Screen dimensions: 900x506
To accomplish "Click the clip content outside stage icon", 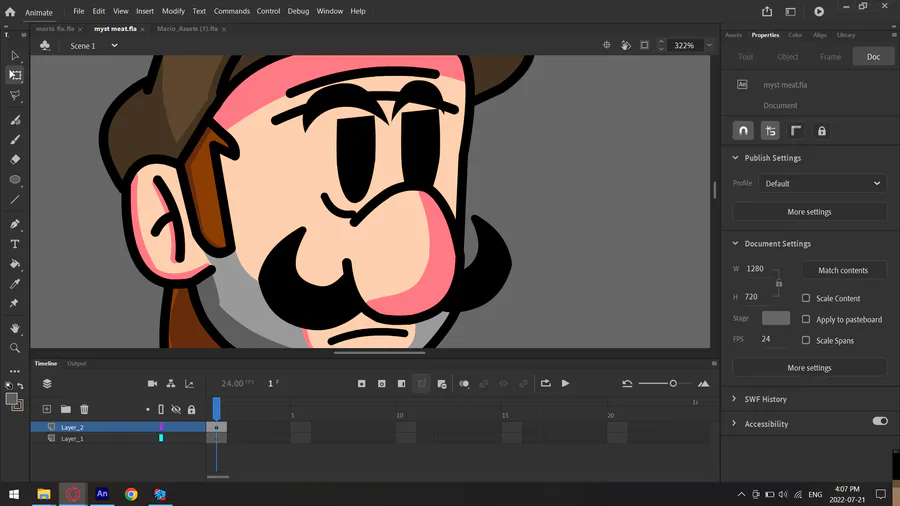I will (645, 45).
